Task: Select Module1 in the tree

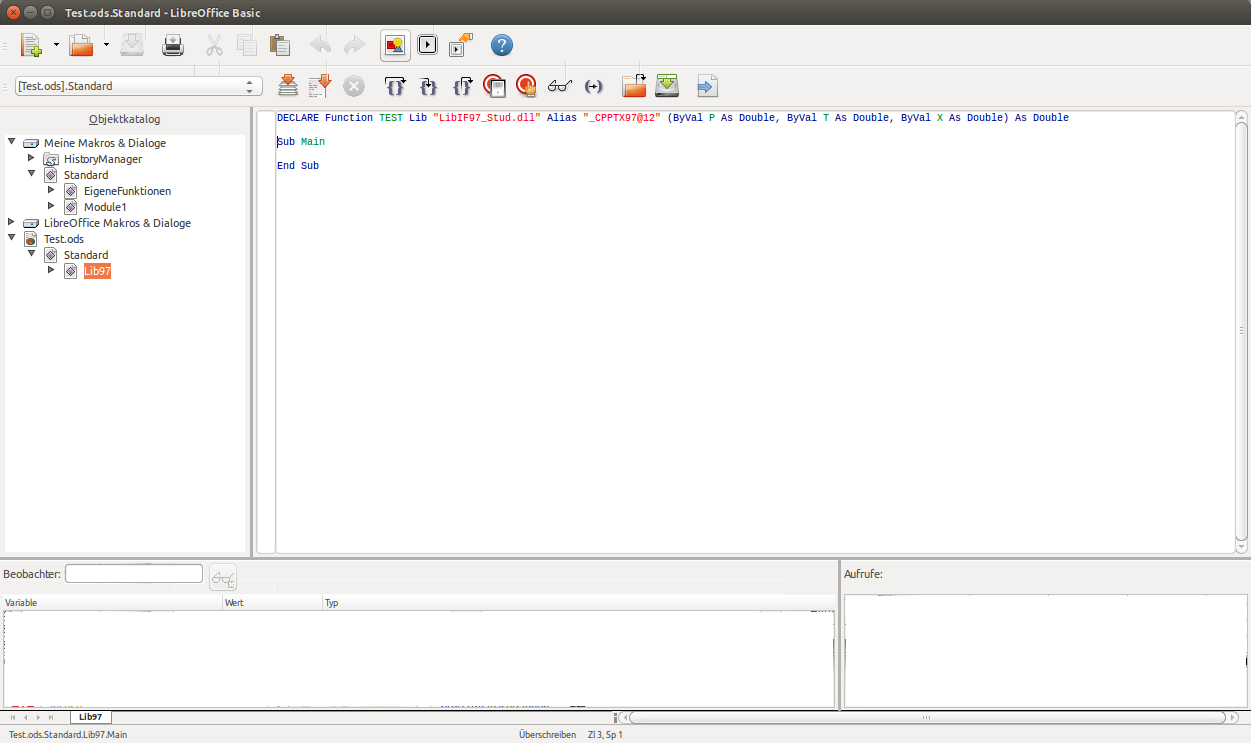Action: pyautogui.click(x=105, y=207)
